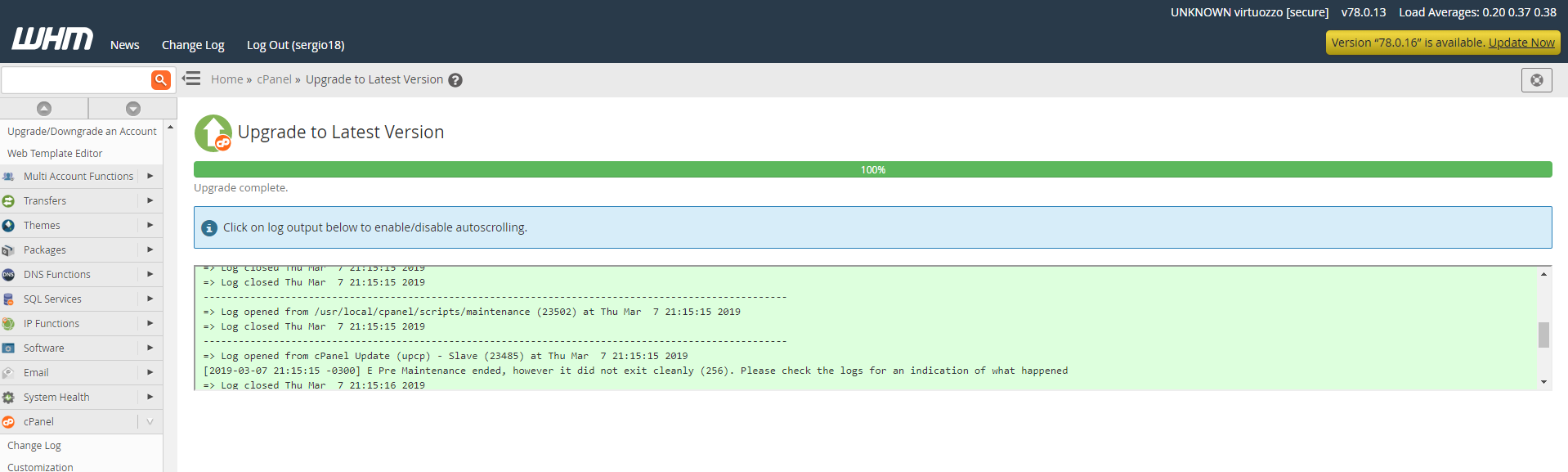This screenshot has width=1568, height=472.
Task: Open Upgrade/Downgrade an Account menu item
Action: click(82, 131)
